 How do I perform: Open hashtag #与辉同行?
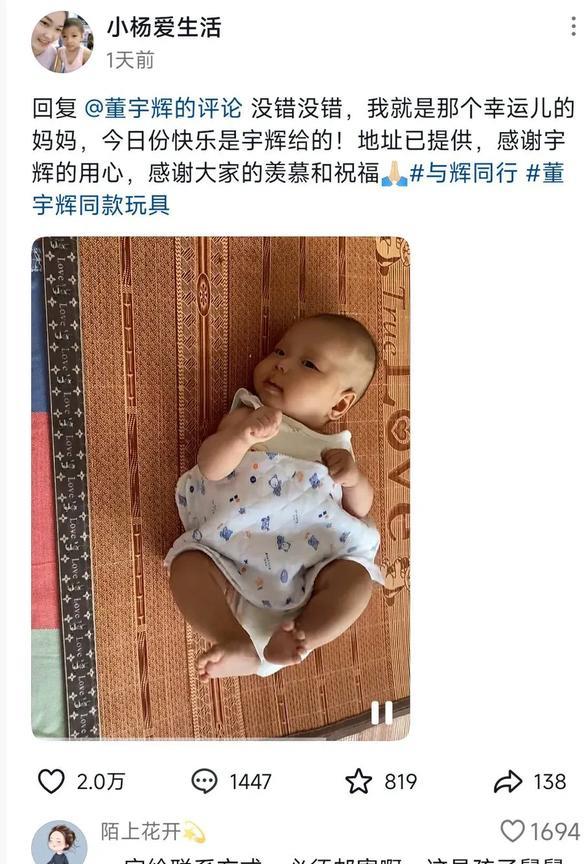[x=464, y=173]
